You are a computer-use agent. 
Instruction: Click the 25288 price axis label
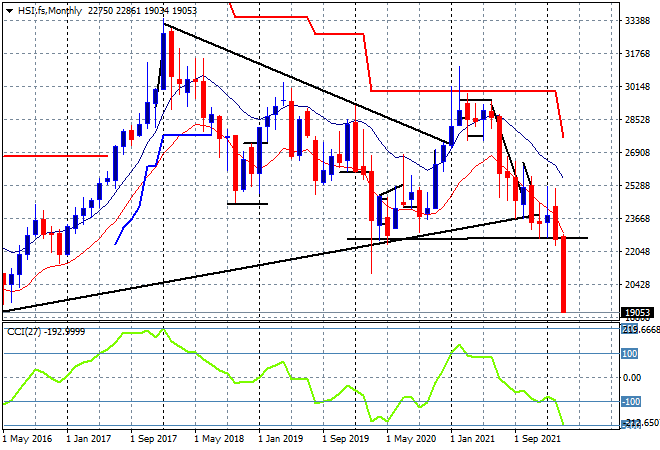coord(638,186)
